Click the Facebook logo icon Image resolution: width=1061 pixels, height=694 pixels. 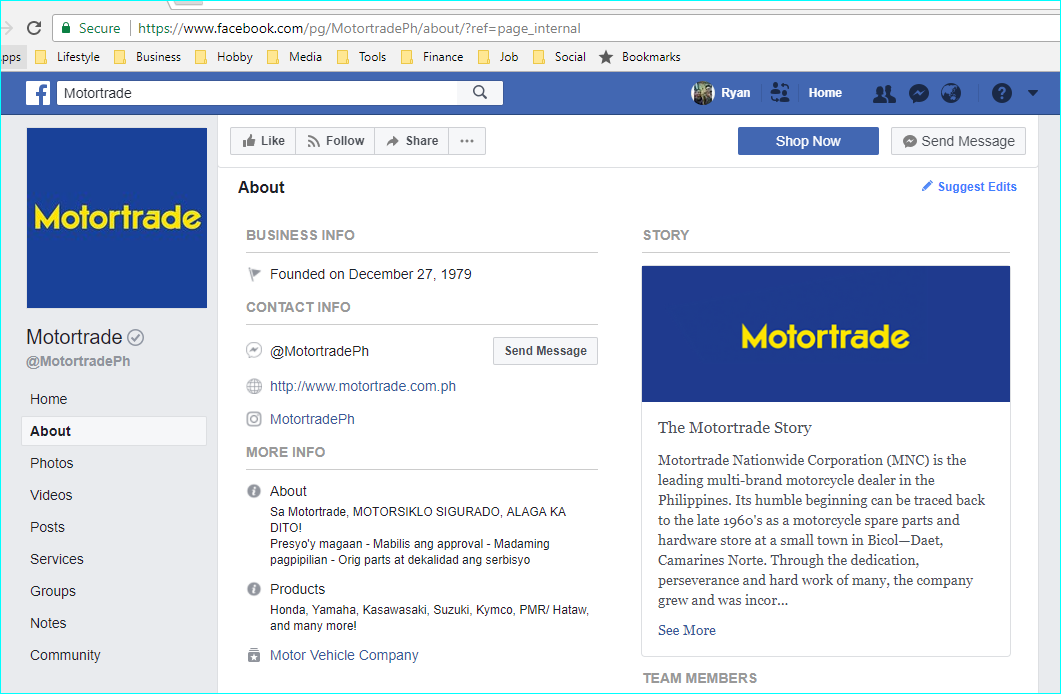[38, 93]
